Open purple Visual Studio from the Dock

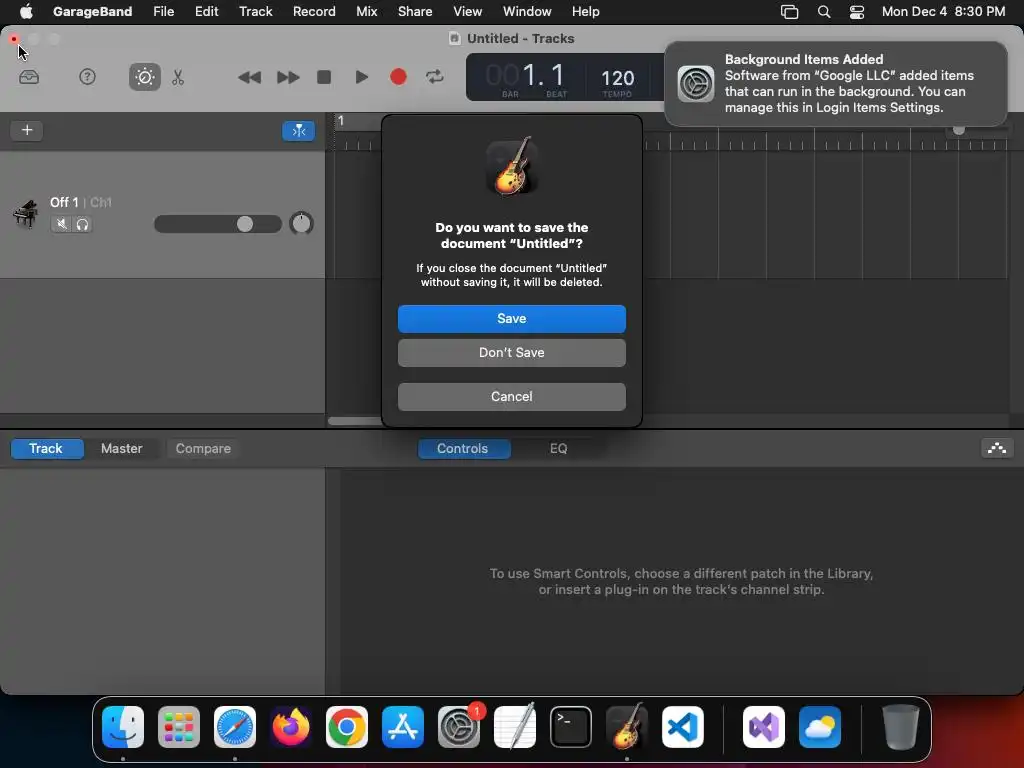click(x=764, y=727)
